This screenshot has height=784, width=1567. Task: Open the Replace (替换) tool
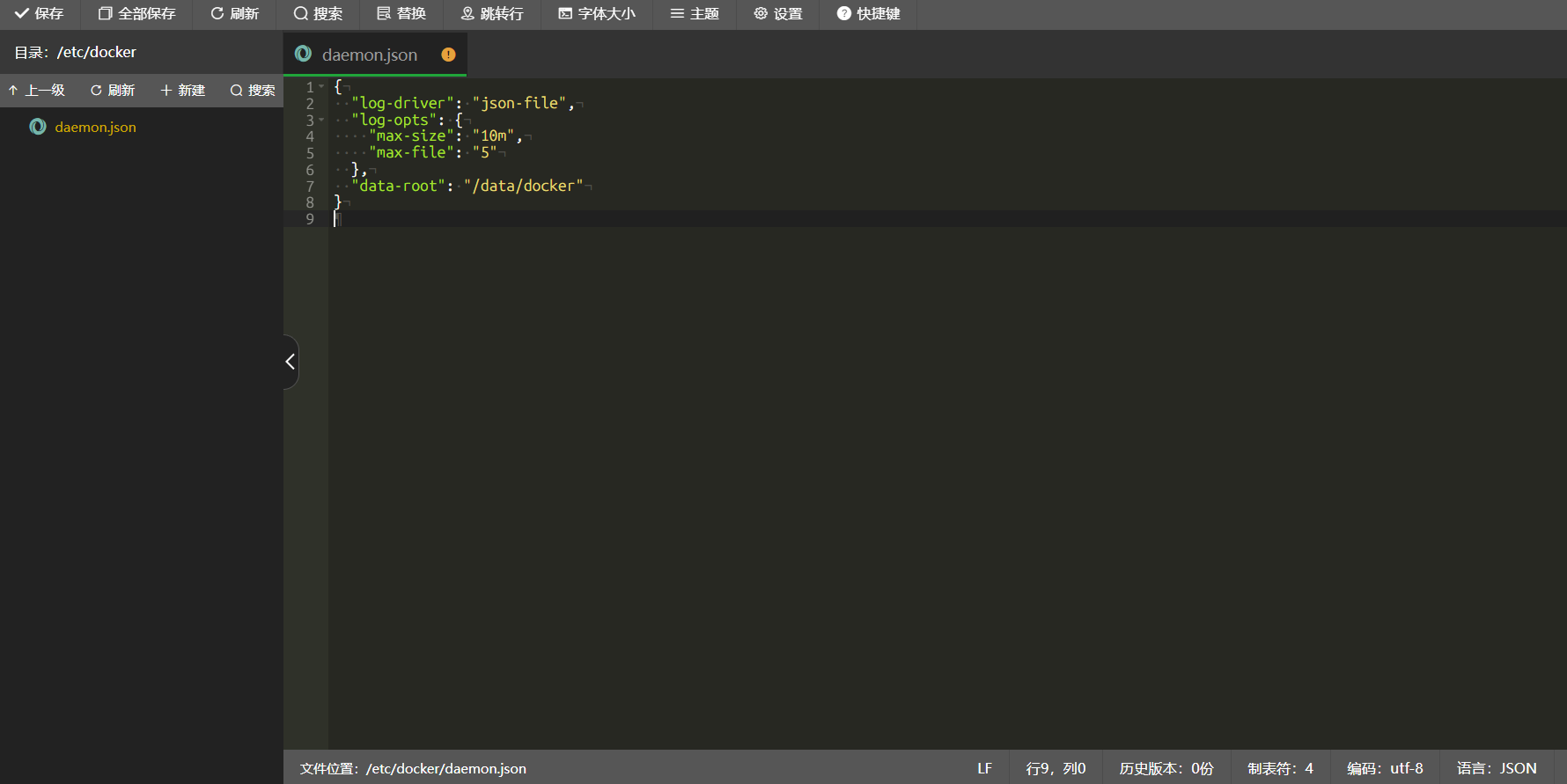401,14
